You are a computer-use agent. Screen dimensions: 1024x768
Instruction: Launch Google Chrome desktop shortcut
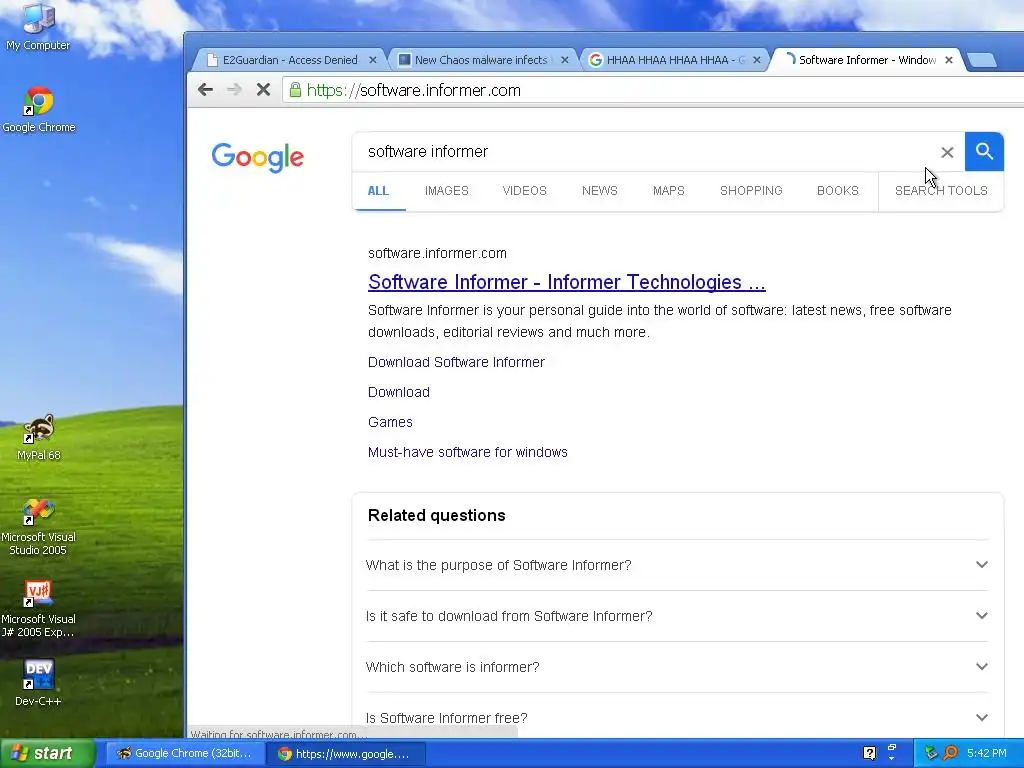pos(39,109)
